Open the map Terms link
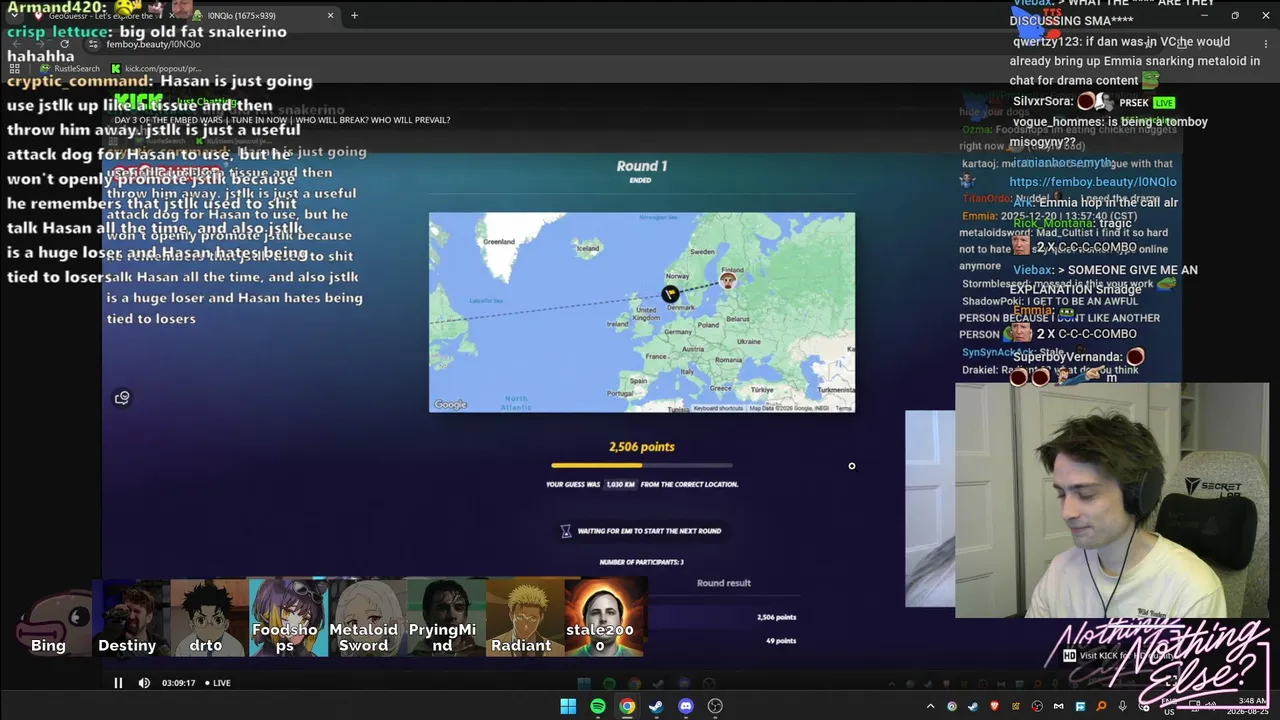 [844, 408]
